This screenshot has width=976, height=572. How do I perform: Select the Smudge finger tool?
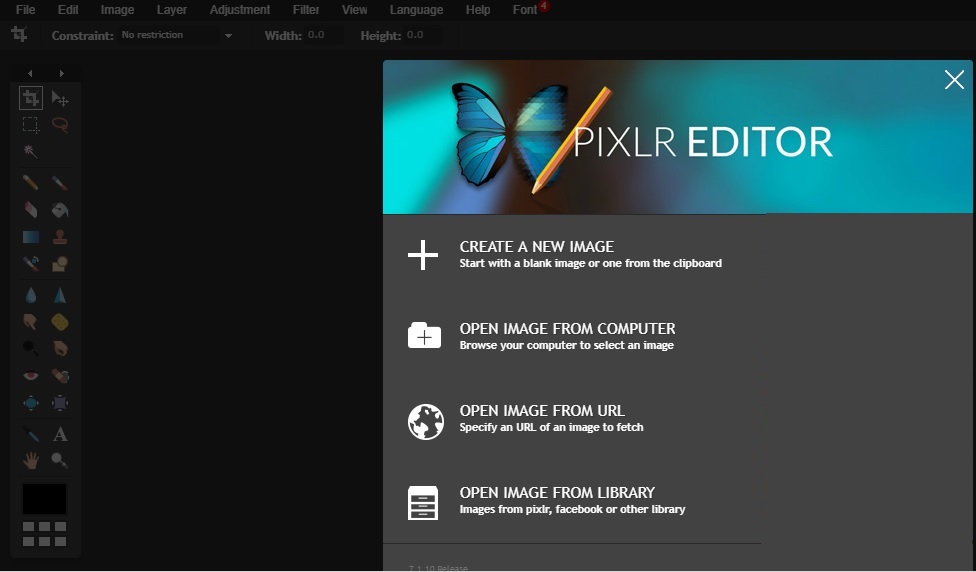(30, 322)
